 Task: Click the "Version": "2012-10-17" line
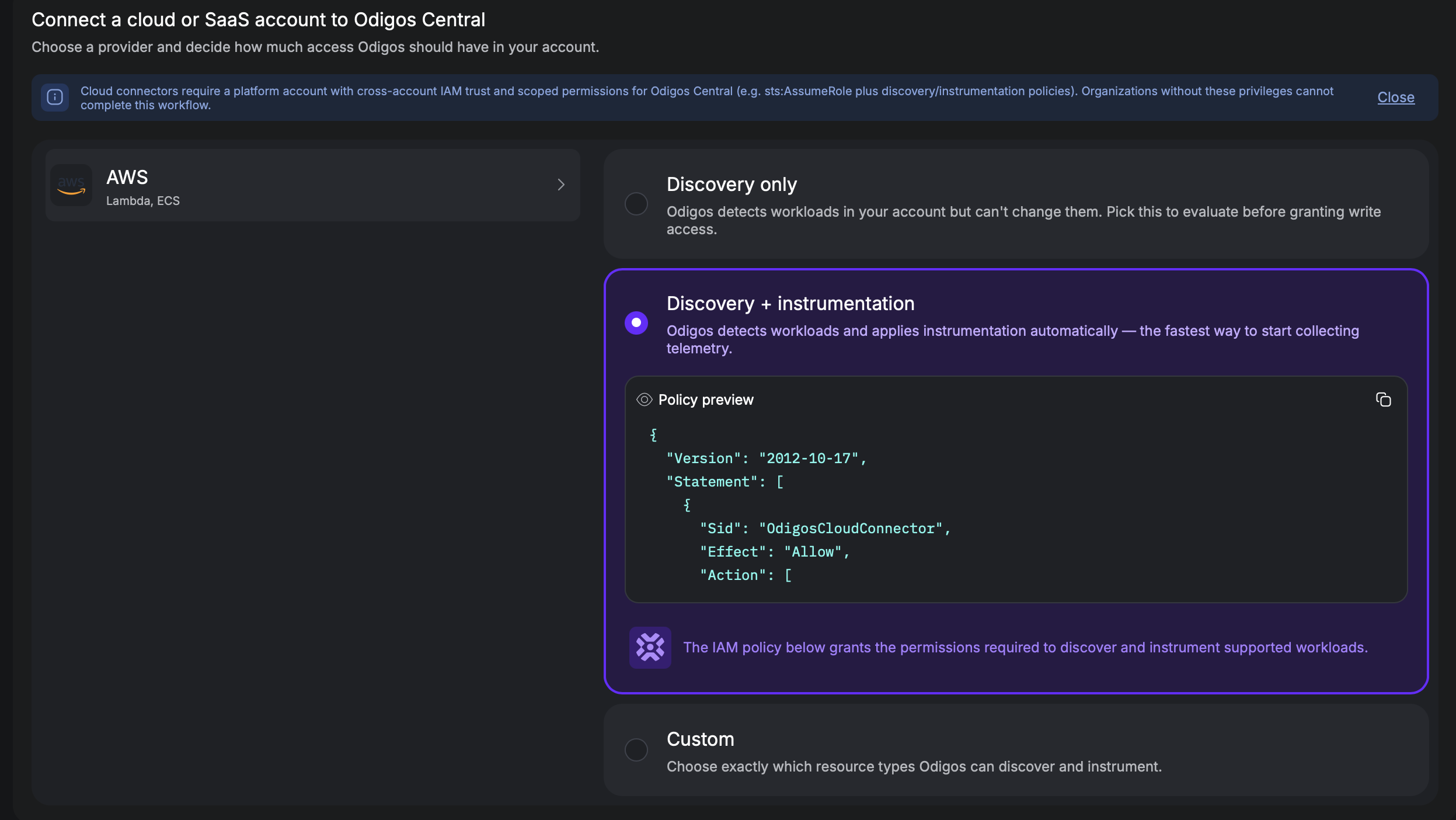[767, 458]
